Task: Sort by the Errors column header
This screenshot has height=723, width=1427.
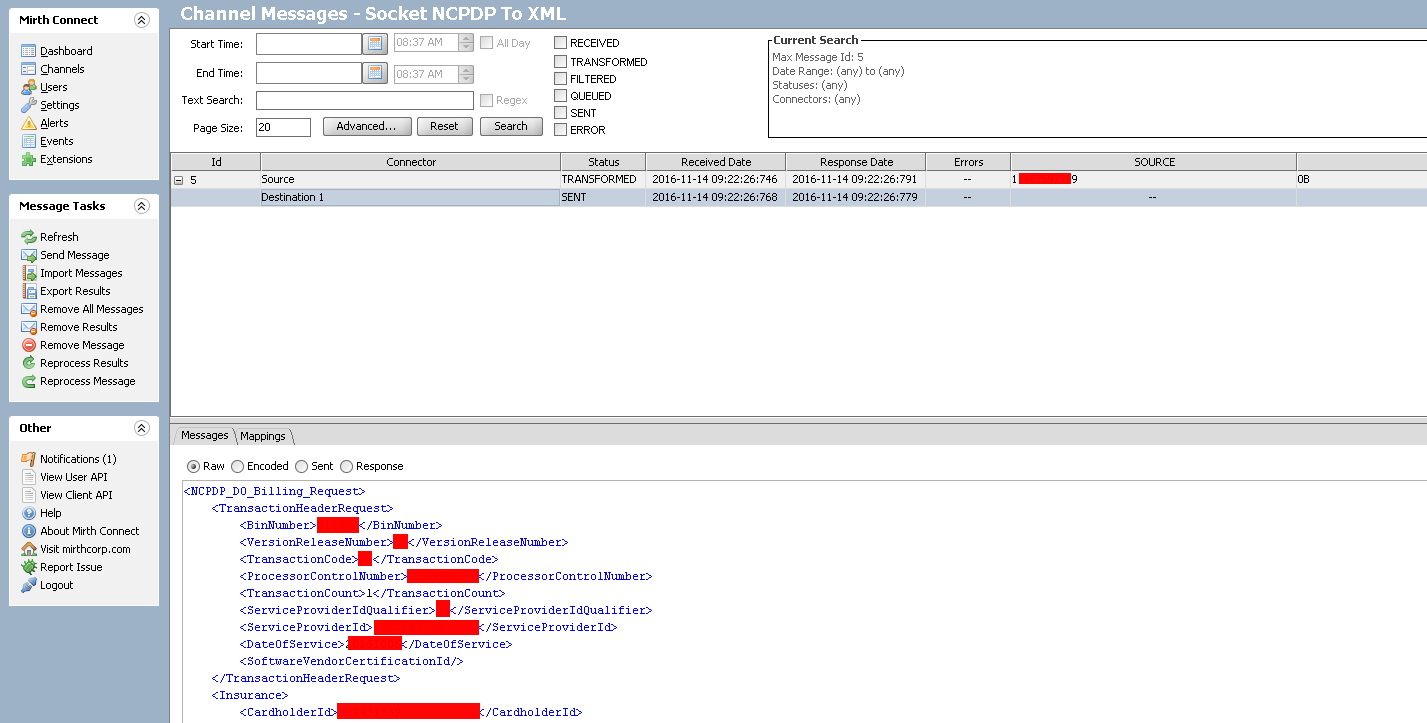Action: [968, 162]
